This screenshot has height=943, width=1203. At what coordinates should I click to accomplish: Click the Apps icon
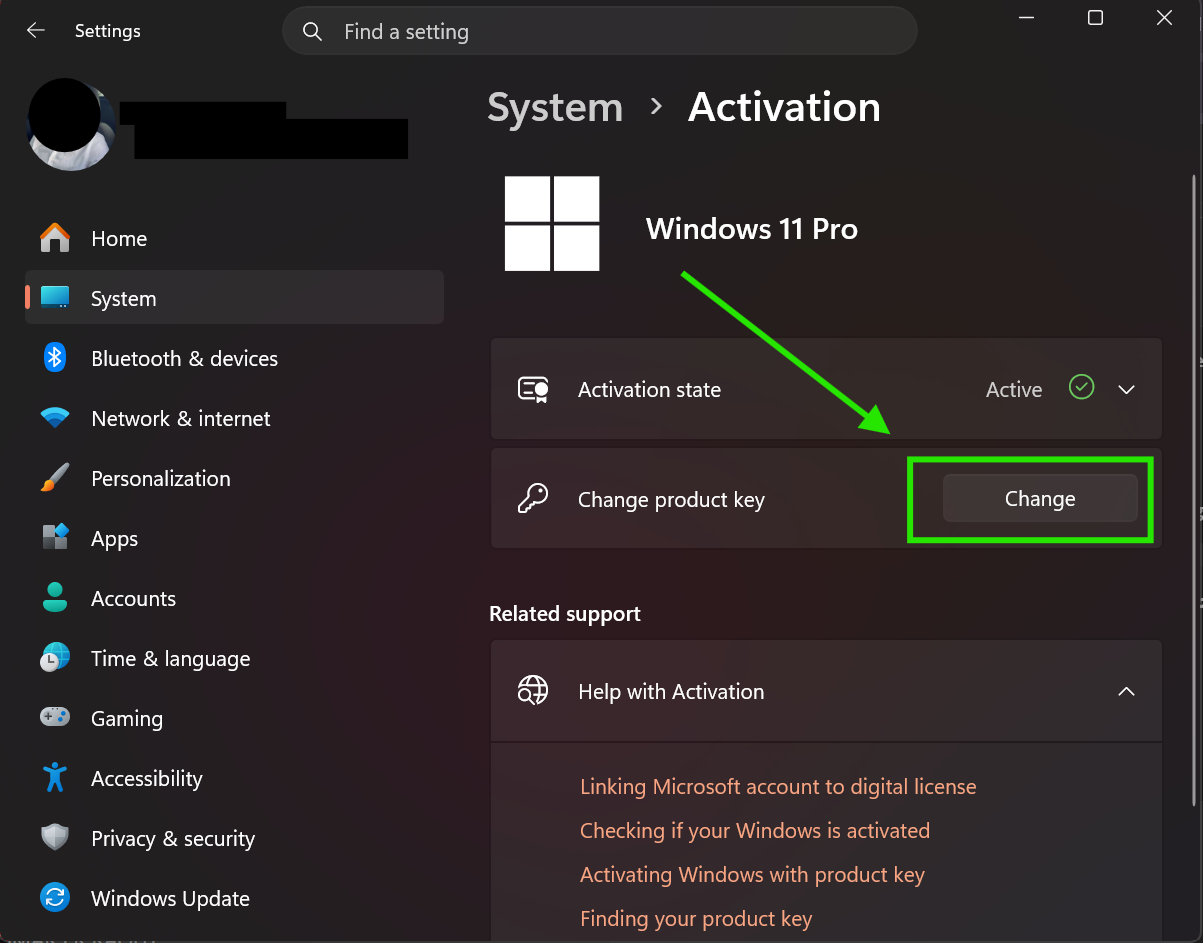[55, 537]
